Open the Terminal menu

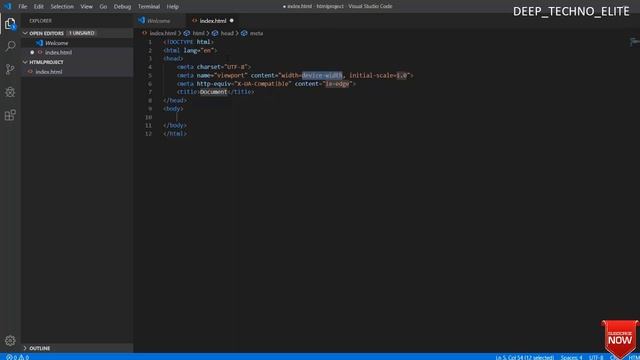(x=149, y=7)
